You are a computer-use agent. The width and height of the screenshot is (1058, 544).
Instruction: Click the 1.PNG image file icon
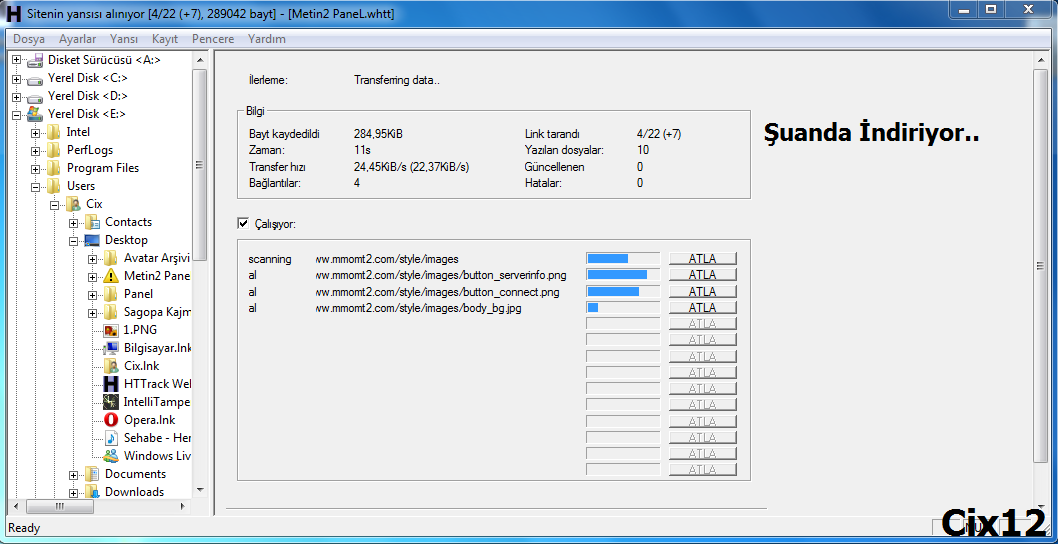(x=111, y=330)
